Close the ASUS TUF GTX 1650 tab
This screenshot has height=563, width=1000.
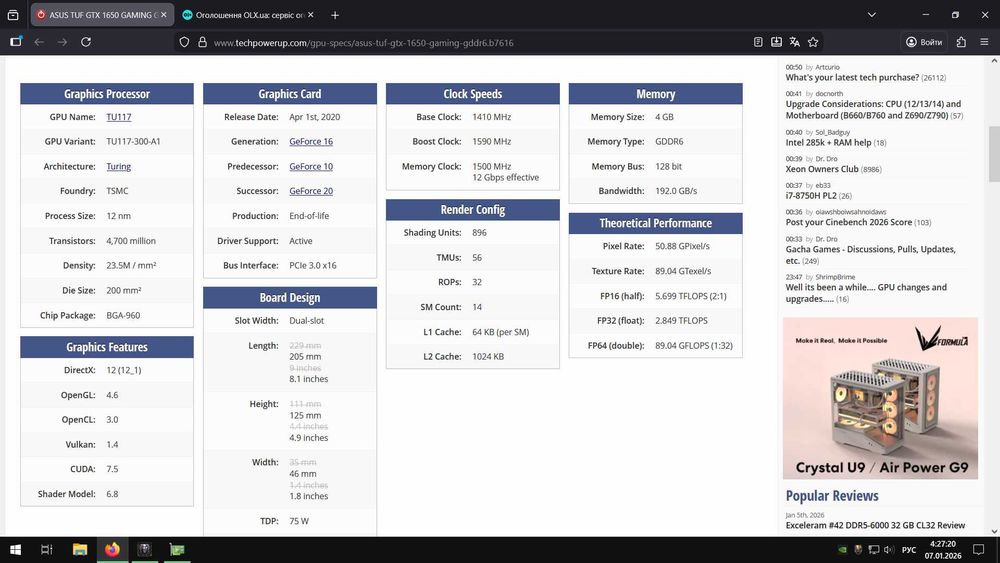click(x=164, y=15)
